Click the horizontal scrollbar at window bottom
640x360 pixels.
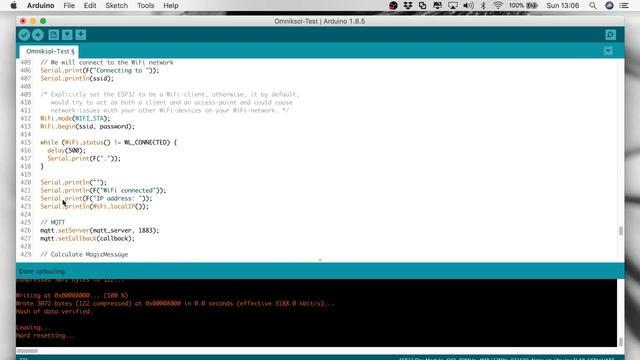27,351
